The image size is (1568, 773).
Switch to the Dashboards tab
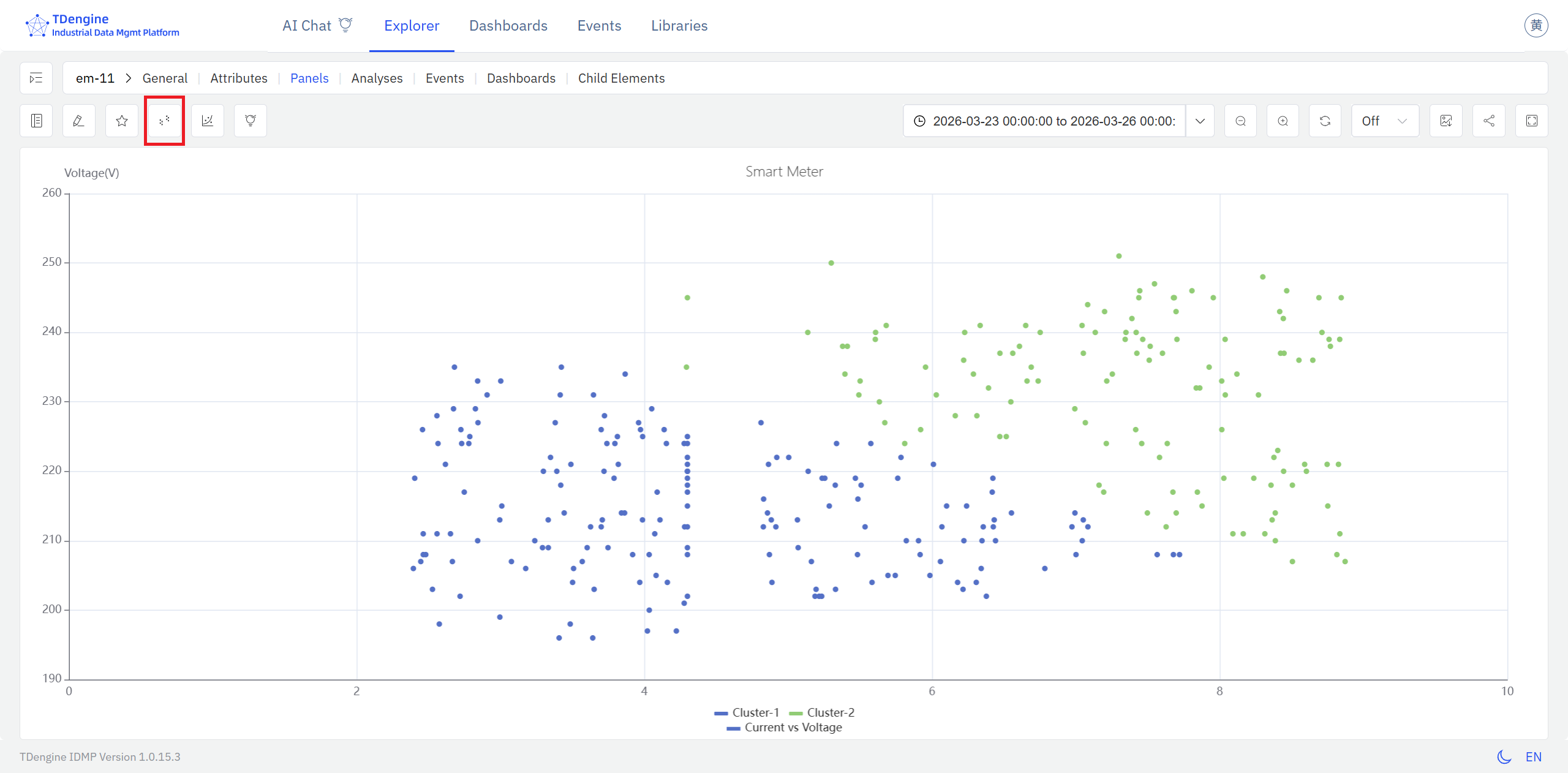coord(508,26)
